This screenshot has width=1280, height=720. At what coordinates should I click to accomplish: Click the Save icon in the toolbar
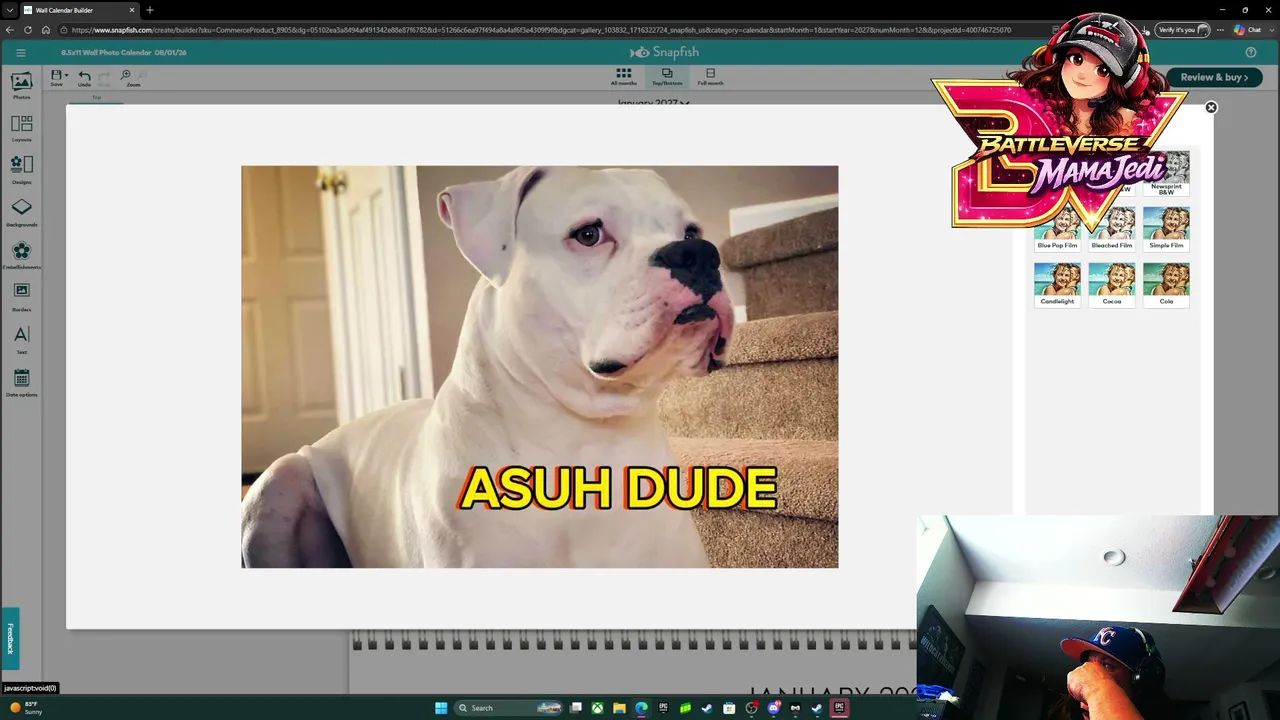point(56,76)
